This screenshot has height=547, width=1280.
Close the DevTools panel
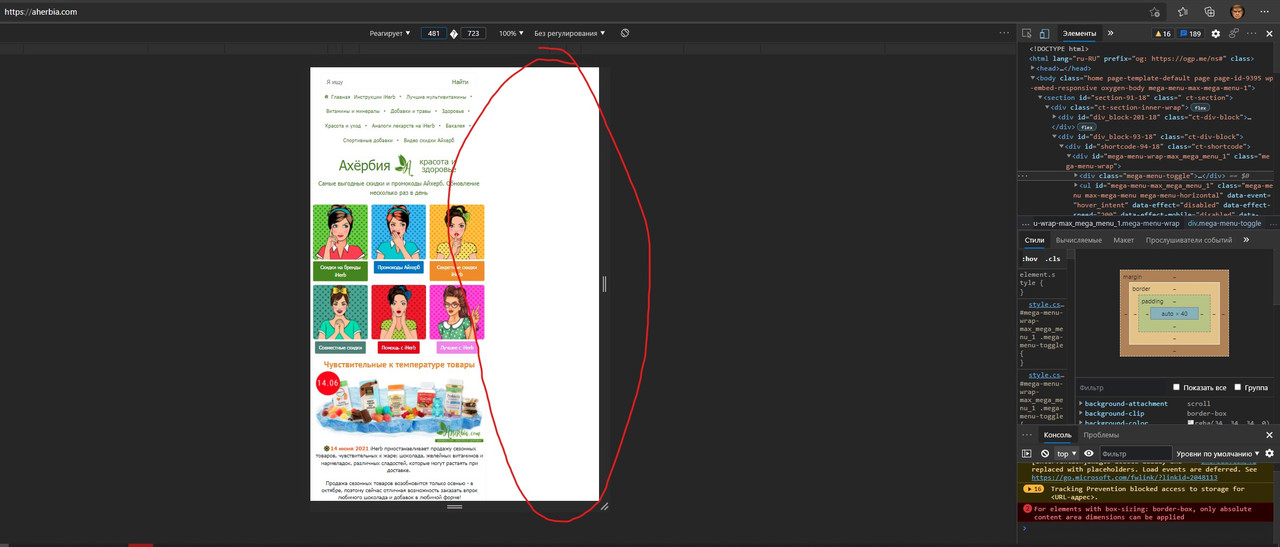pyautogui.click(x=1270, y=33)
